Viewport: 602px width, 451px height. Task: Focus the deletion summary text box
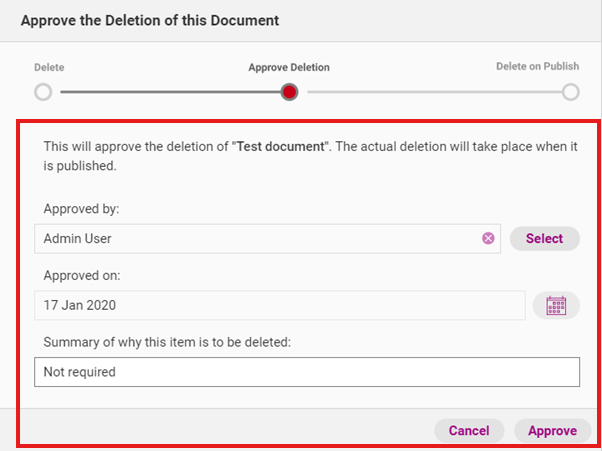[306, 372]
